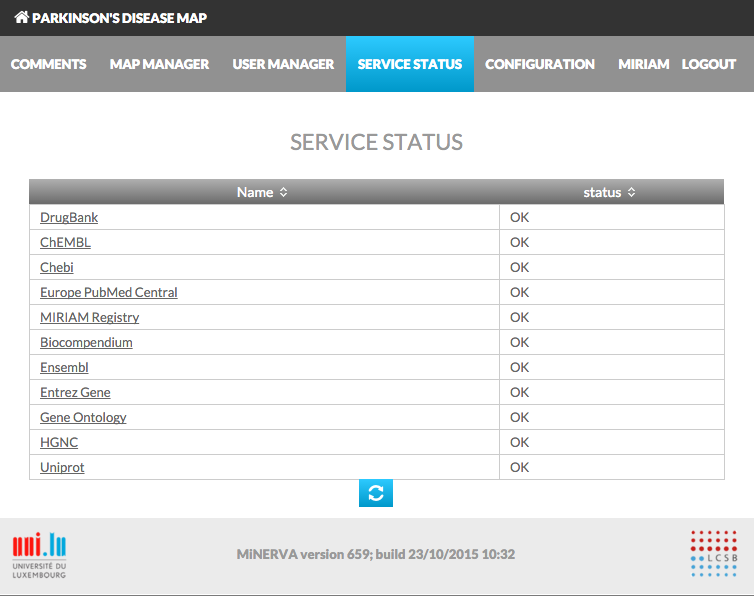Open the Entrez Gene link

click(x=75, y=393)
